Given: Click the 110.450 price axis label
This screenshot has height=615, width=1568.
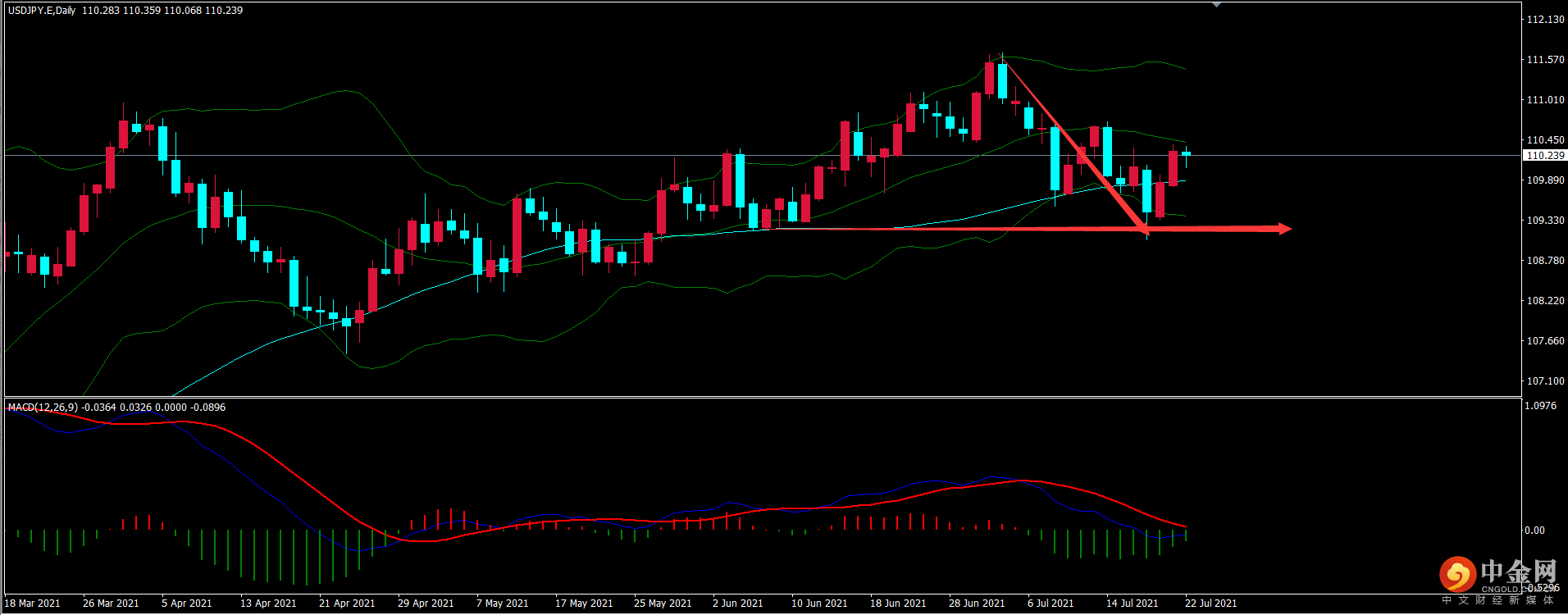Looking at the screenshot, I should [1545, 140].
